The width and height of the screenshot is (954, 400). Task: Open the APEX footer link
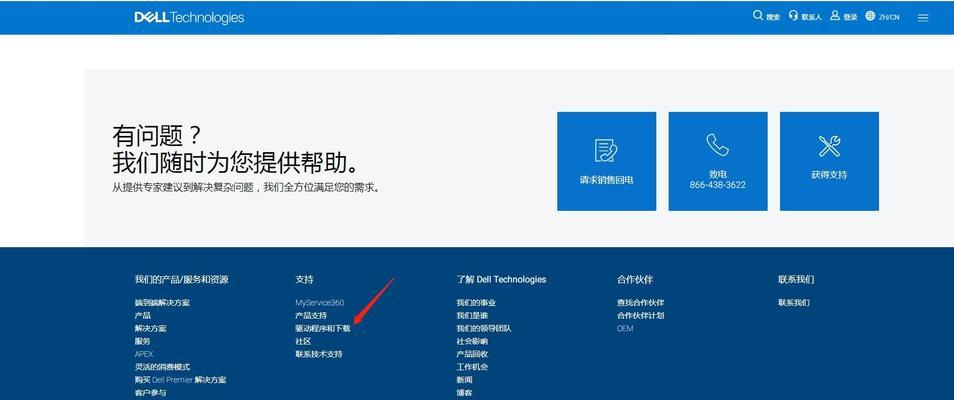coord(144,354)
